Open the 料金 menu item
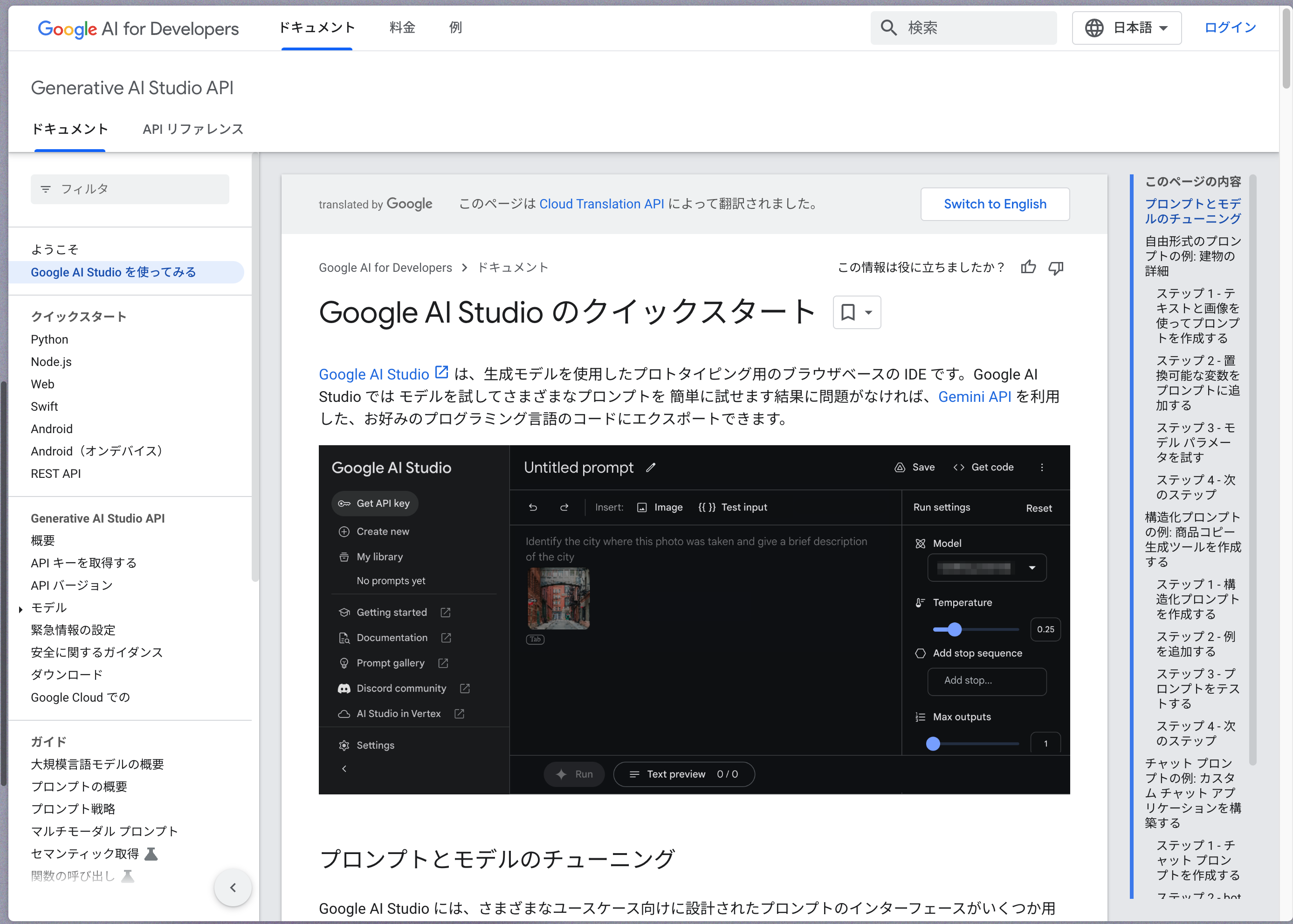 pyautogui.click(x=402, y=28)
